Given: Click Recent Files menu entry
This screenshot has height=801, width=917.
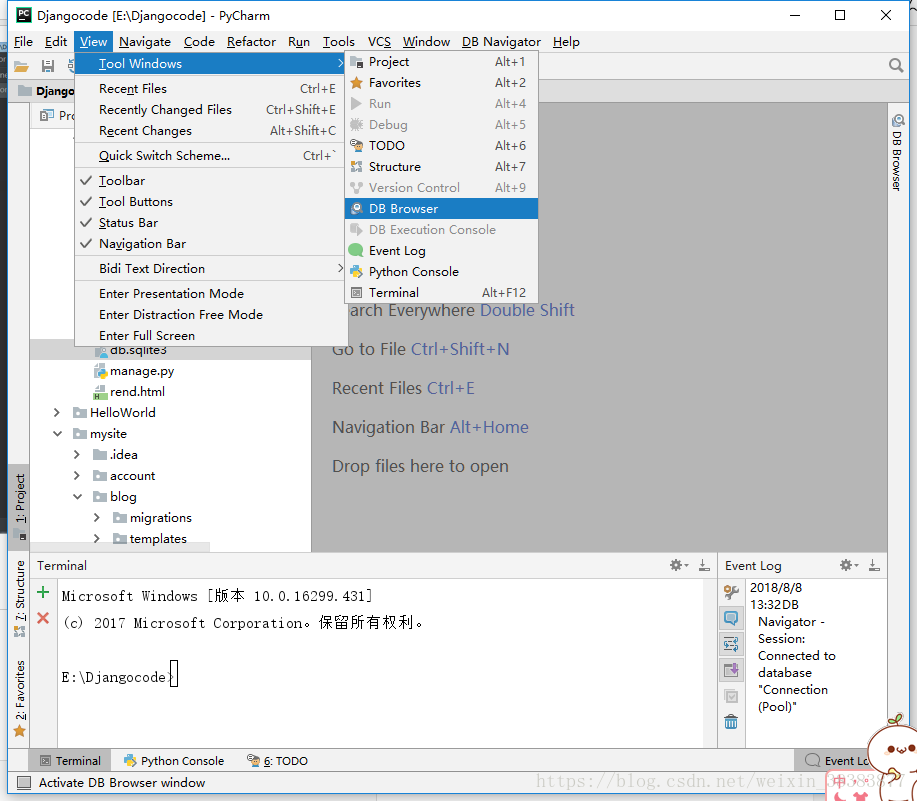Looking at the screenshot, I should [x=211, y=88].
